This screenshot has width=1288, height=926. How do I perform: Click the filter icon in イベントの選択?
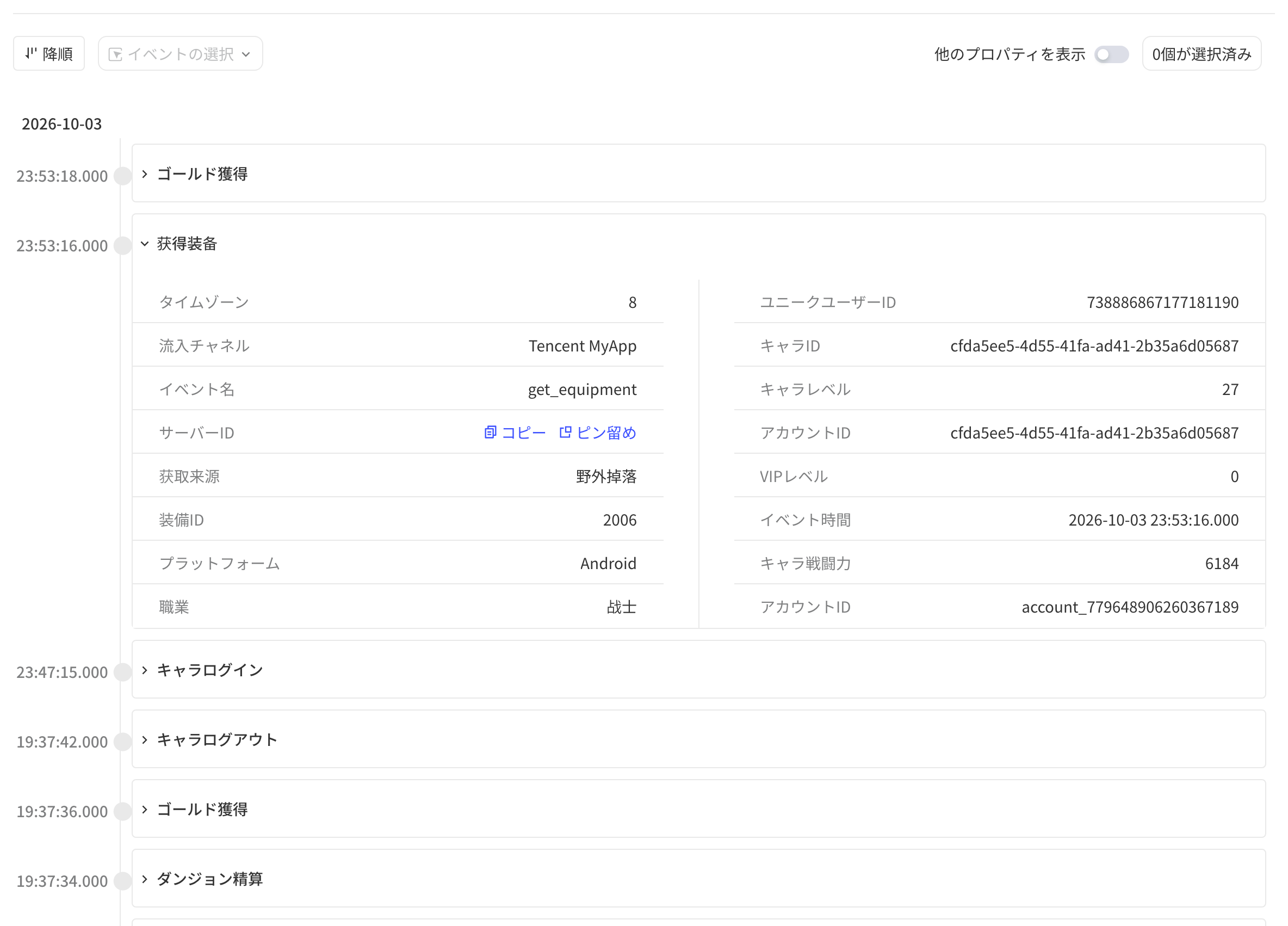115,54
